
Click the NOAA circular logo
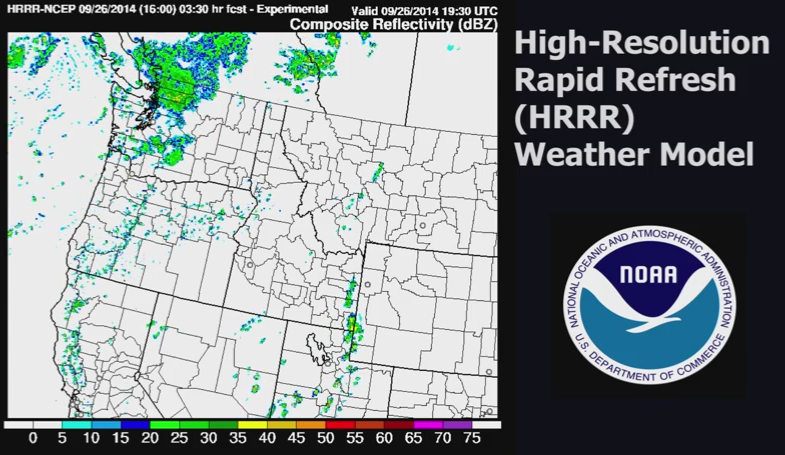click(x=647, y=305)
